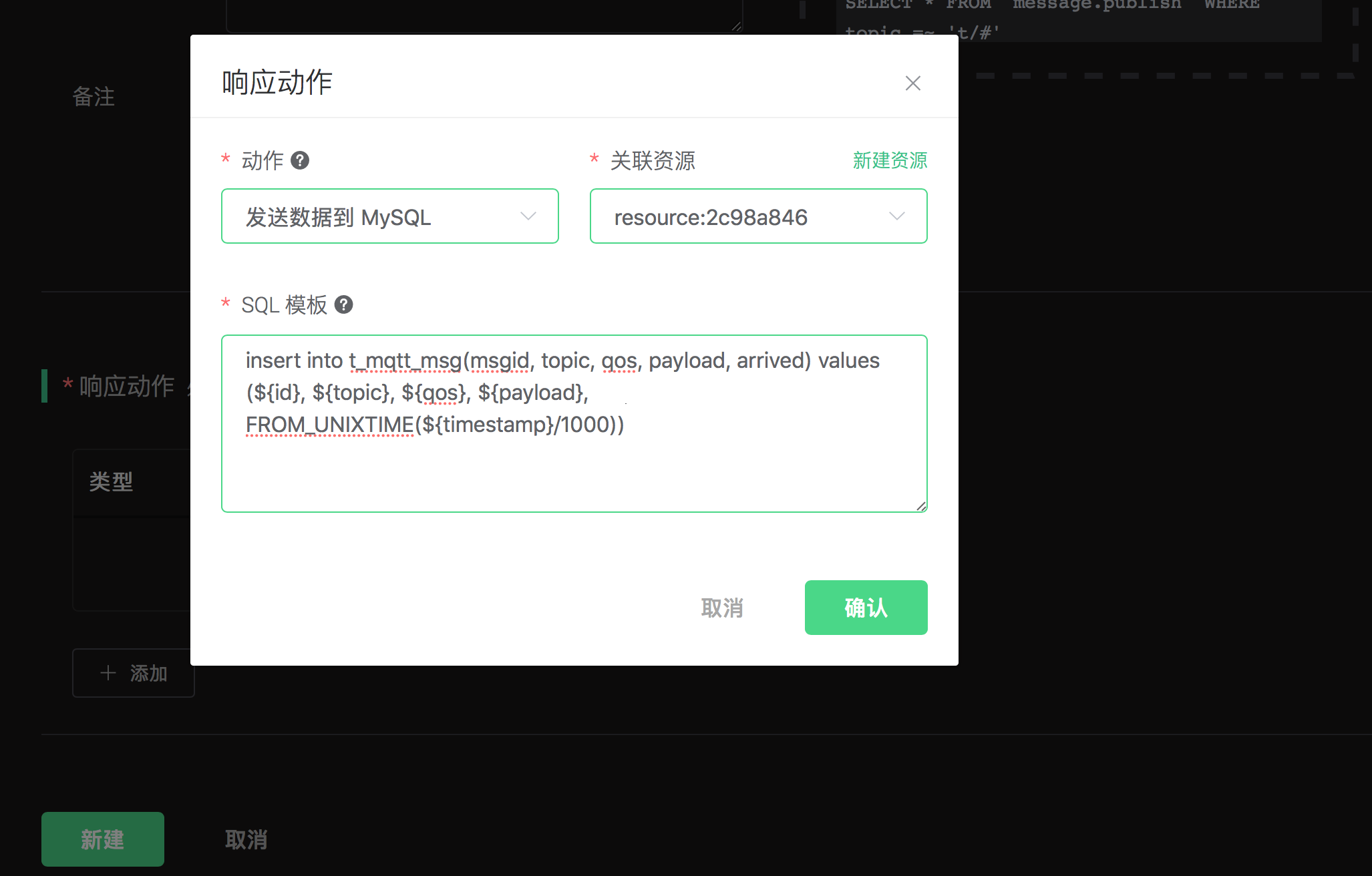The image size is (1372, 876).
Task: Click 取消 next to 新建 button
Action: (x=246, y=839)
